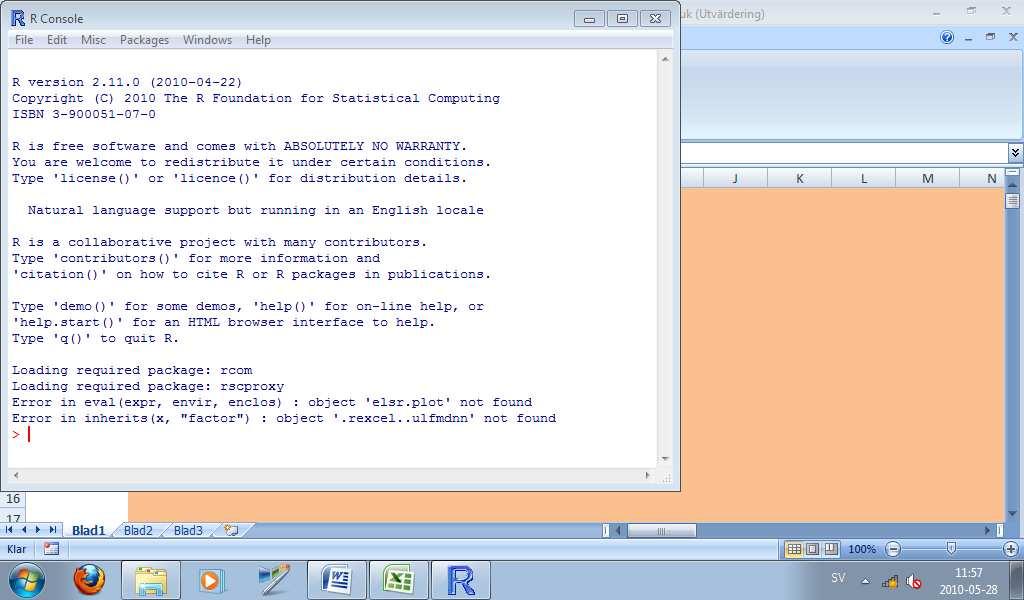
Task: Close the R Console window
Action: click(x=655, y=19)
